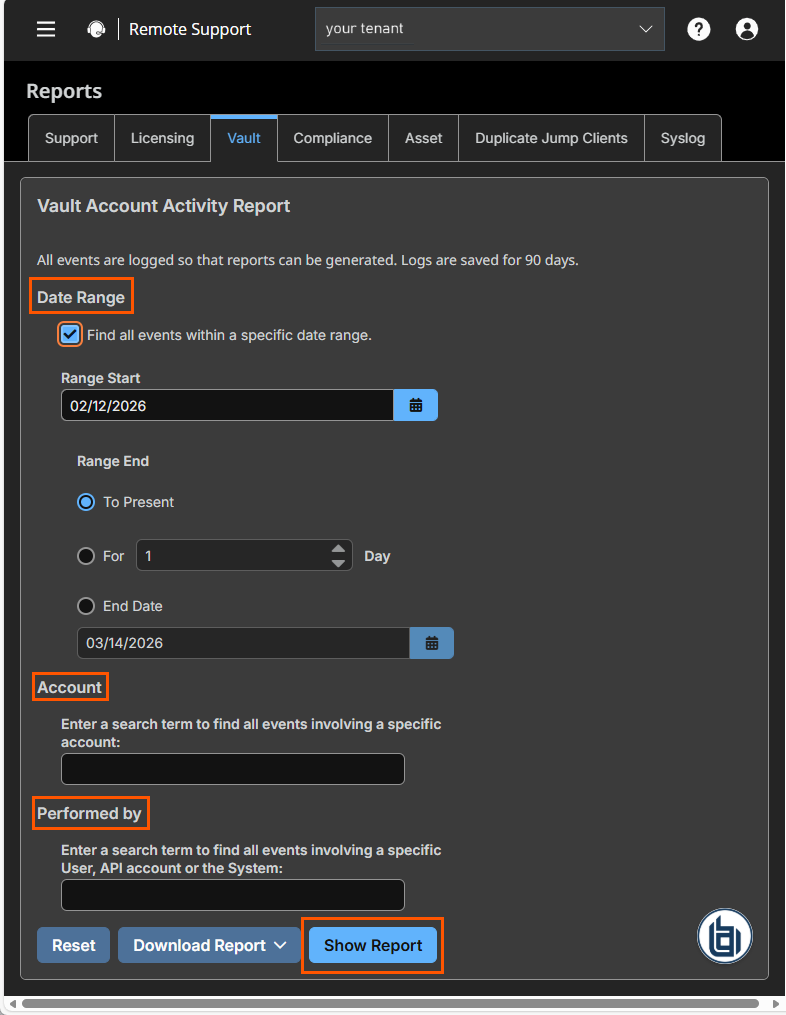Click the Show Report button
Viewport: 786px width, 1015px height.
373,945
